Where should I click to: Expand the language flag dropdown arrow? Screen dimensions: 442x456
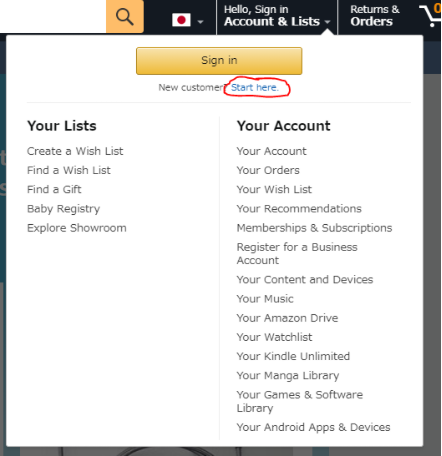(x=200, y=22)
